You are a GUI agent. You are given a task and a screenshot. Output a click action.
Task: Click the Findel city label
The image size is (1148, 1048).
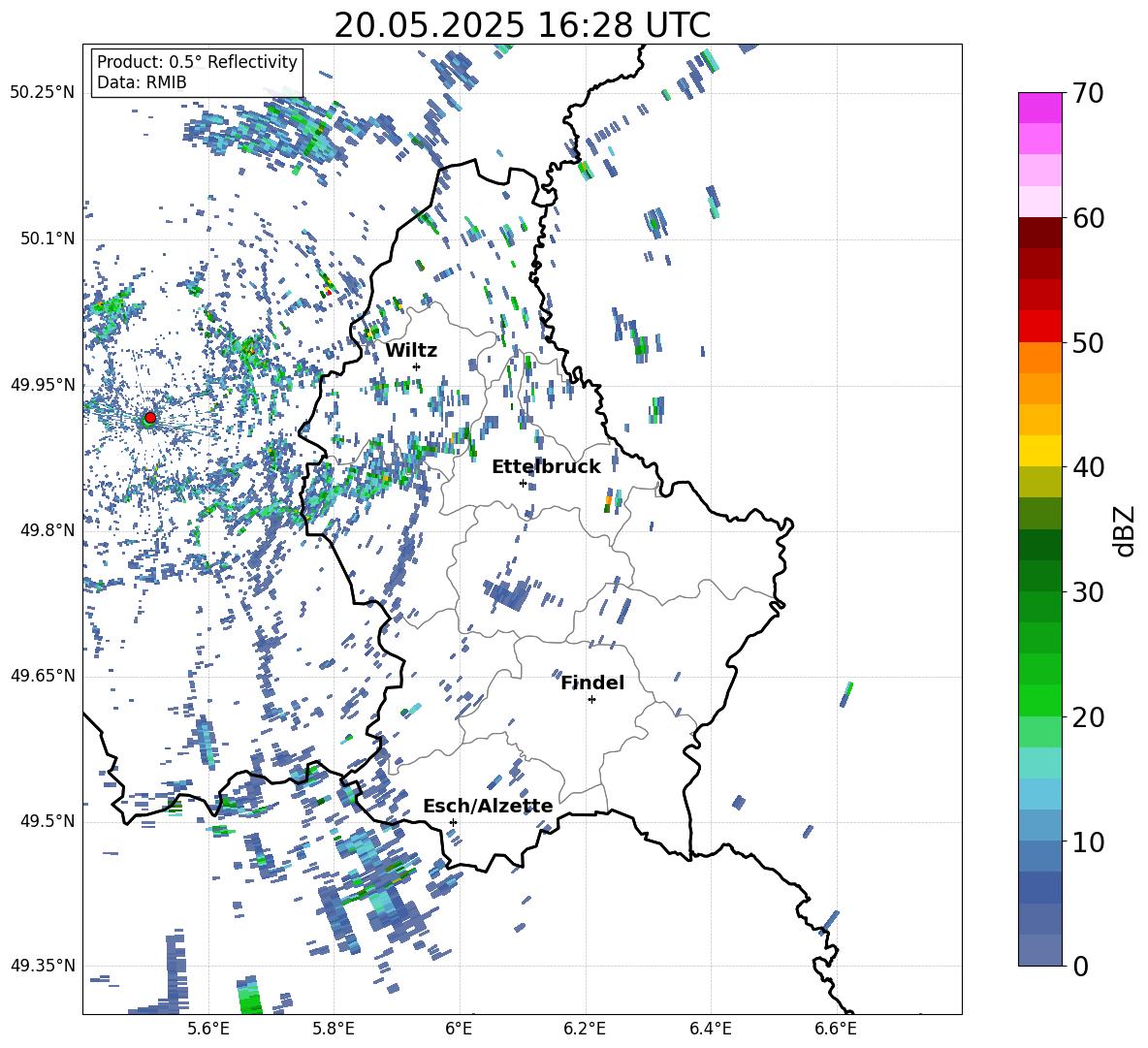[x=592, y=683]
